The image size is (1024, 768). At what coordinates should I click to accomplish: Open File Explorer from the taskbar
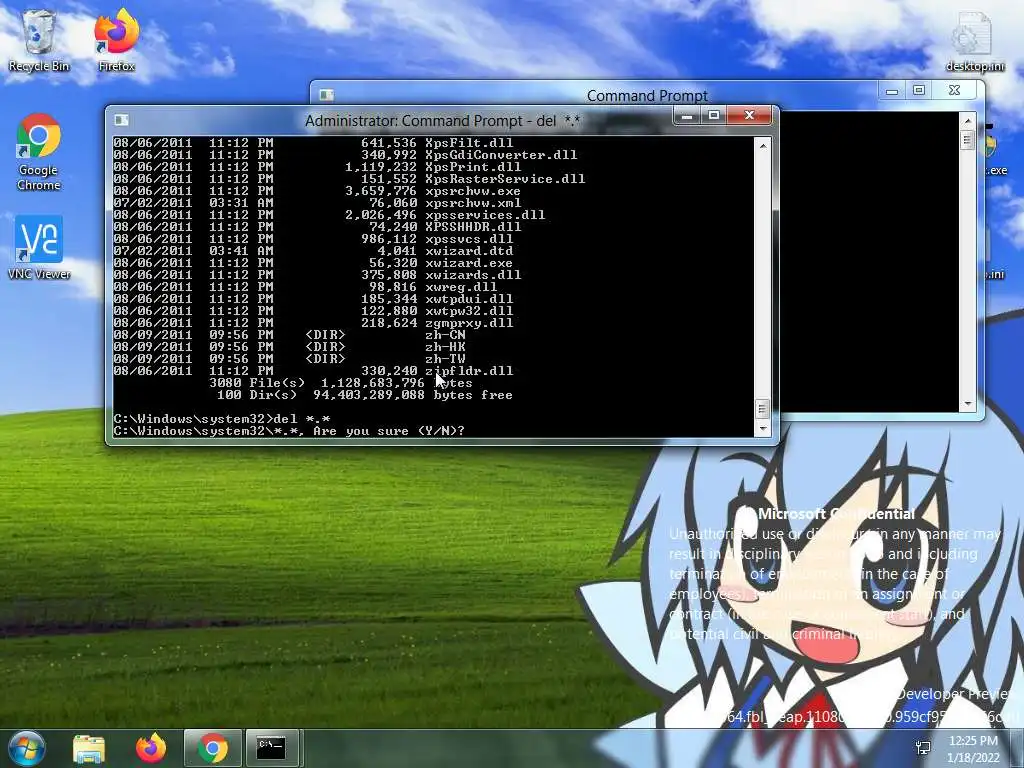(x=89, y=748)
